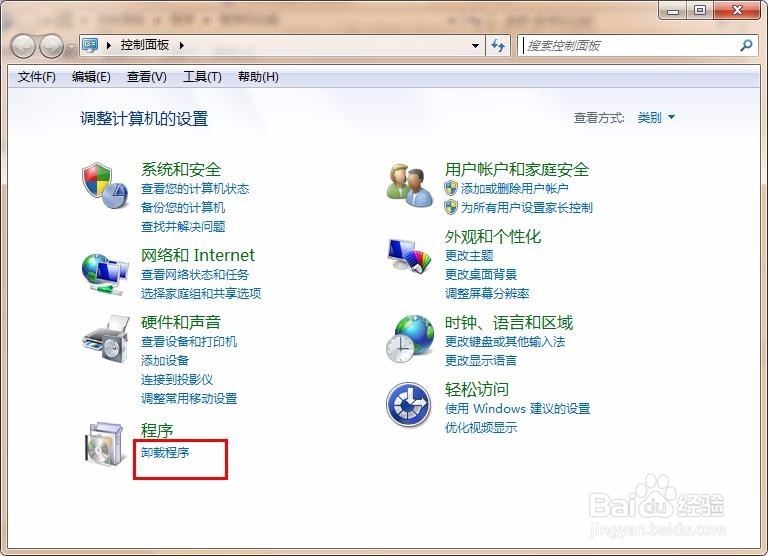Open Programs disc box icon
The width and height of the screenshot is (768, 556).
[x=104, y=444]
